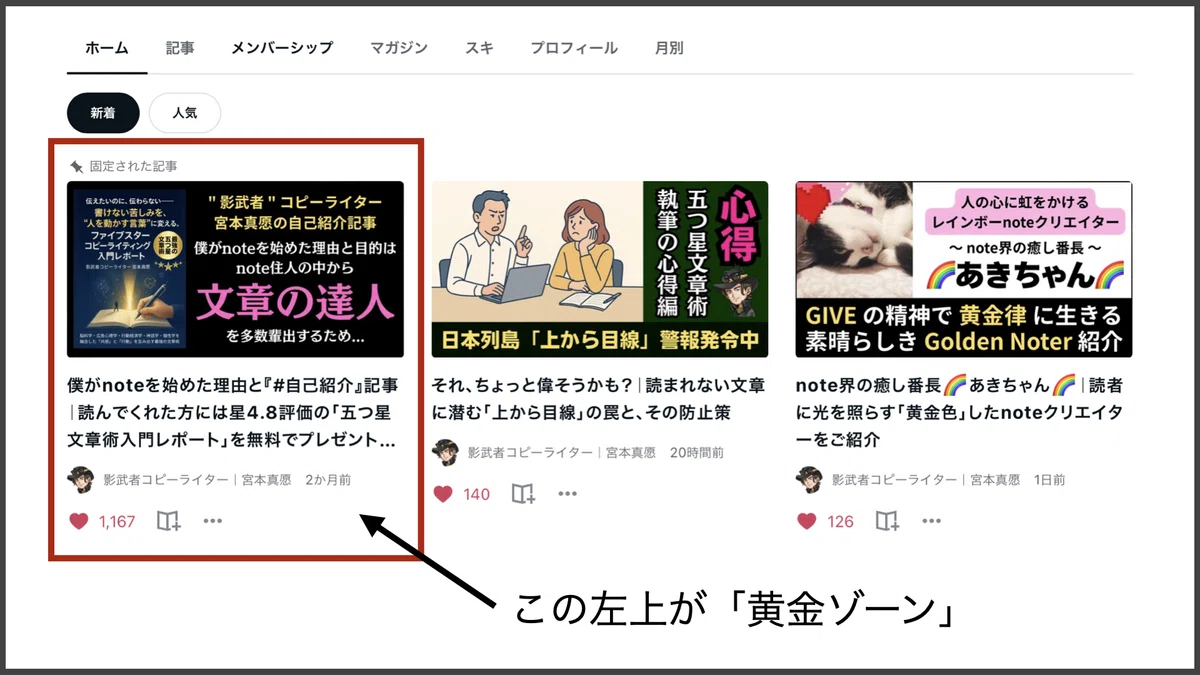This screenshot has height=675, width=1200.
Task: Open the プロフィール tab
Action: 574,48
